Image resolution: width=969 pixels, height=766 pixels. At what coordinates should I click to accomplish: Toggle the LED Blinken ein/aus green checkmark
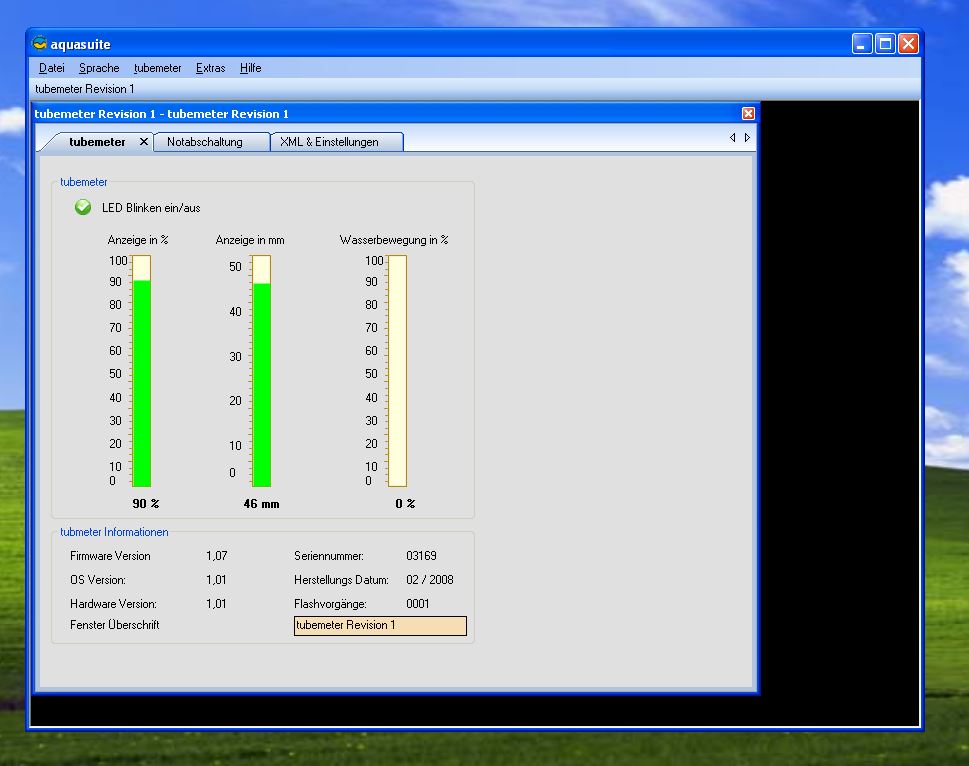pos(83,207)
